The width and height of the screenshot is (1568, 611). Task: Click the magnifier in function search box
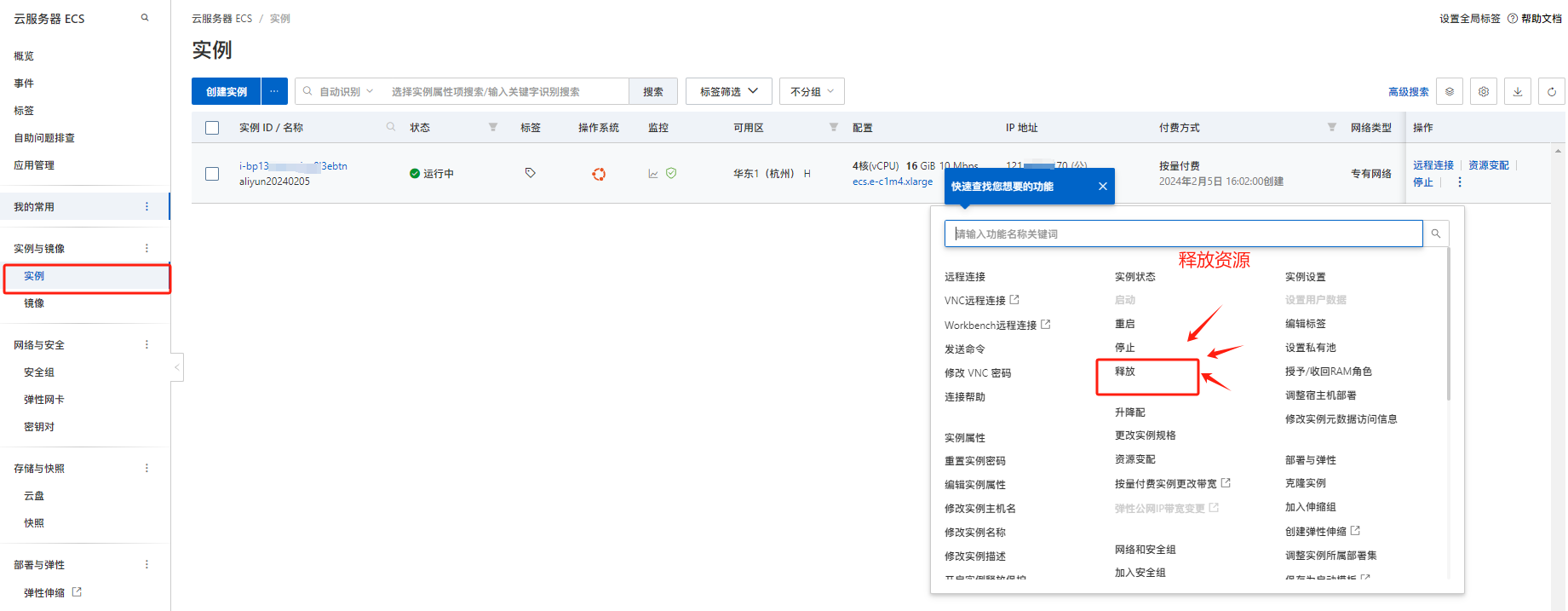click(x=1436, y=233)
